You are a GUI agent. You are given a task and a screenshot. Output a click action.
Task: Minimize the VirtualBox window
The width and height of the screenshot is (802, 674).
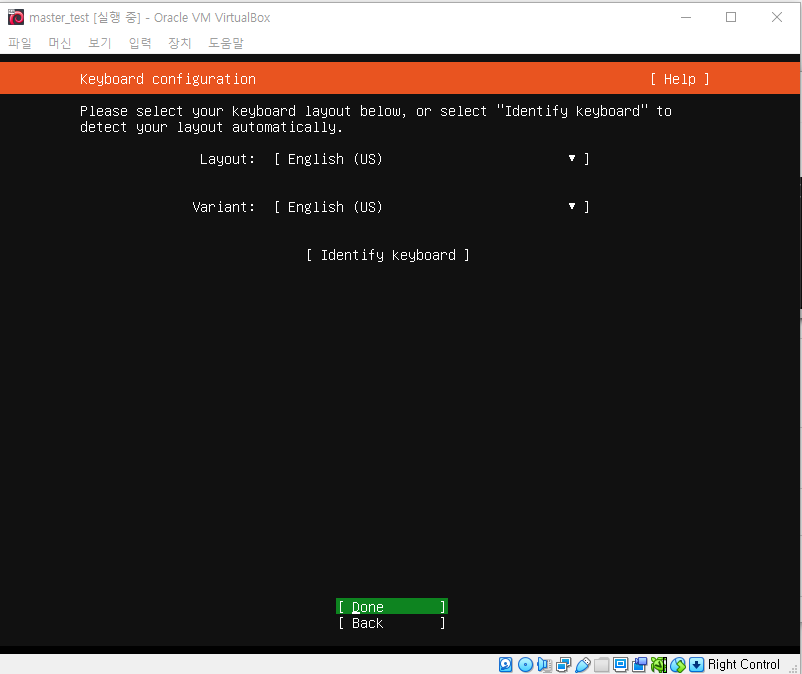[686, 17]
